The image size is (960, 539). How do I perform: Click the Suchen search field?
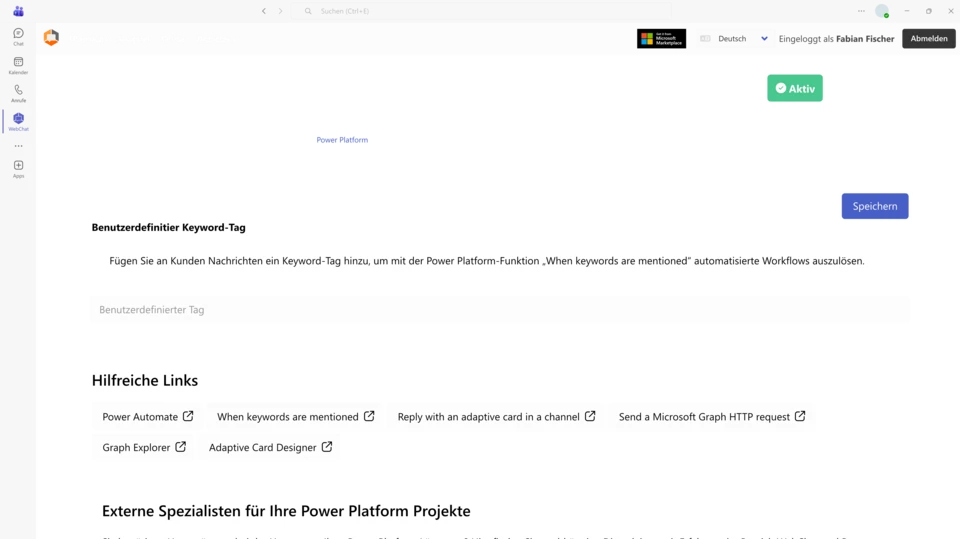(481, 11)
